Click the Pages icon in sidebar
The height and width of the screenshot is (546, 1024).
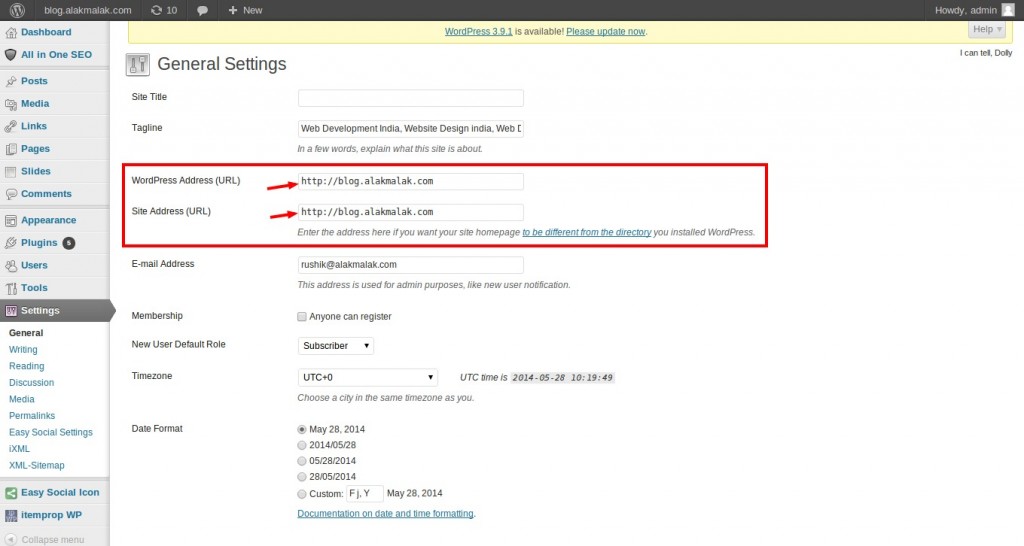(x=11, y=149)
